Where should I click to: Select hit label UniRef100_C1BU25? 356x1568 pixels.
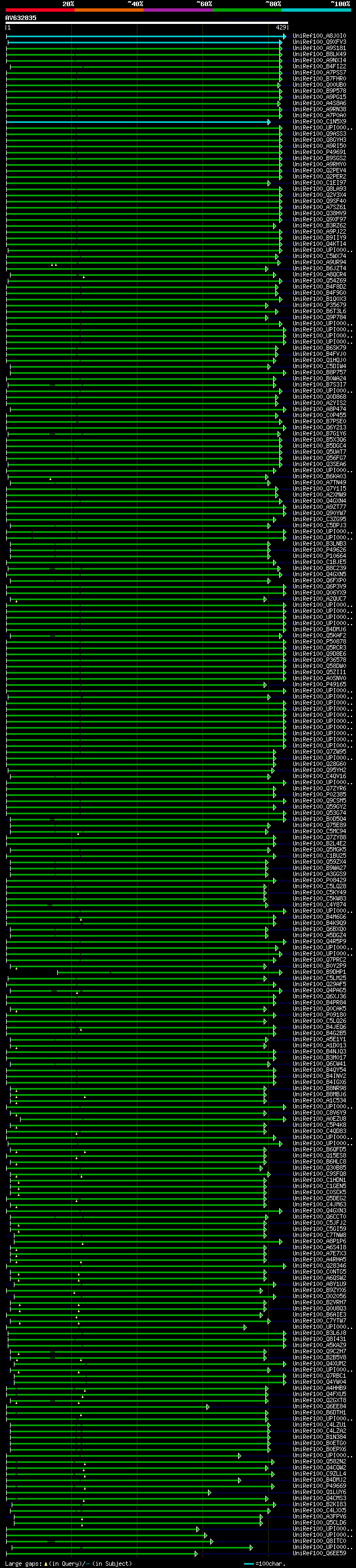319,856
